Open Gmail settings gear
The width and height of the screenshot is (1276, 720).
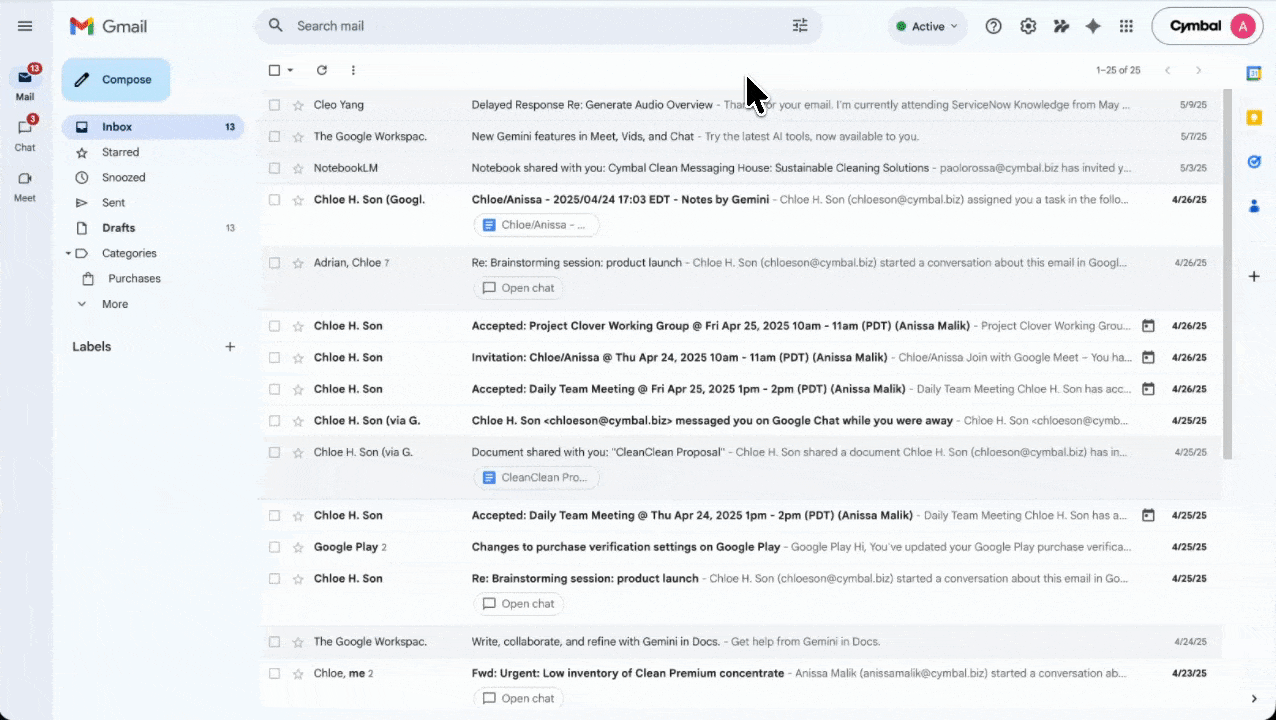pyautogui.click(x=1028, y=26)
